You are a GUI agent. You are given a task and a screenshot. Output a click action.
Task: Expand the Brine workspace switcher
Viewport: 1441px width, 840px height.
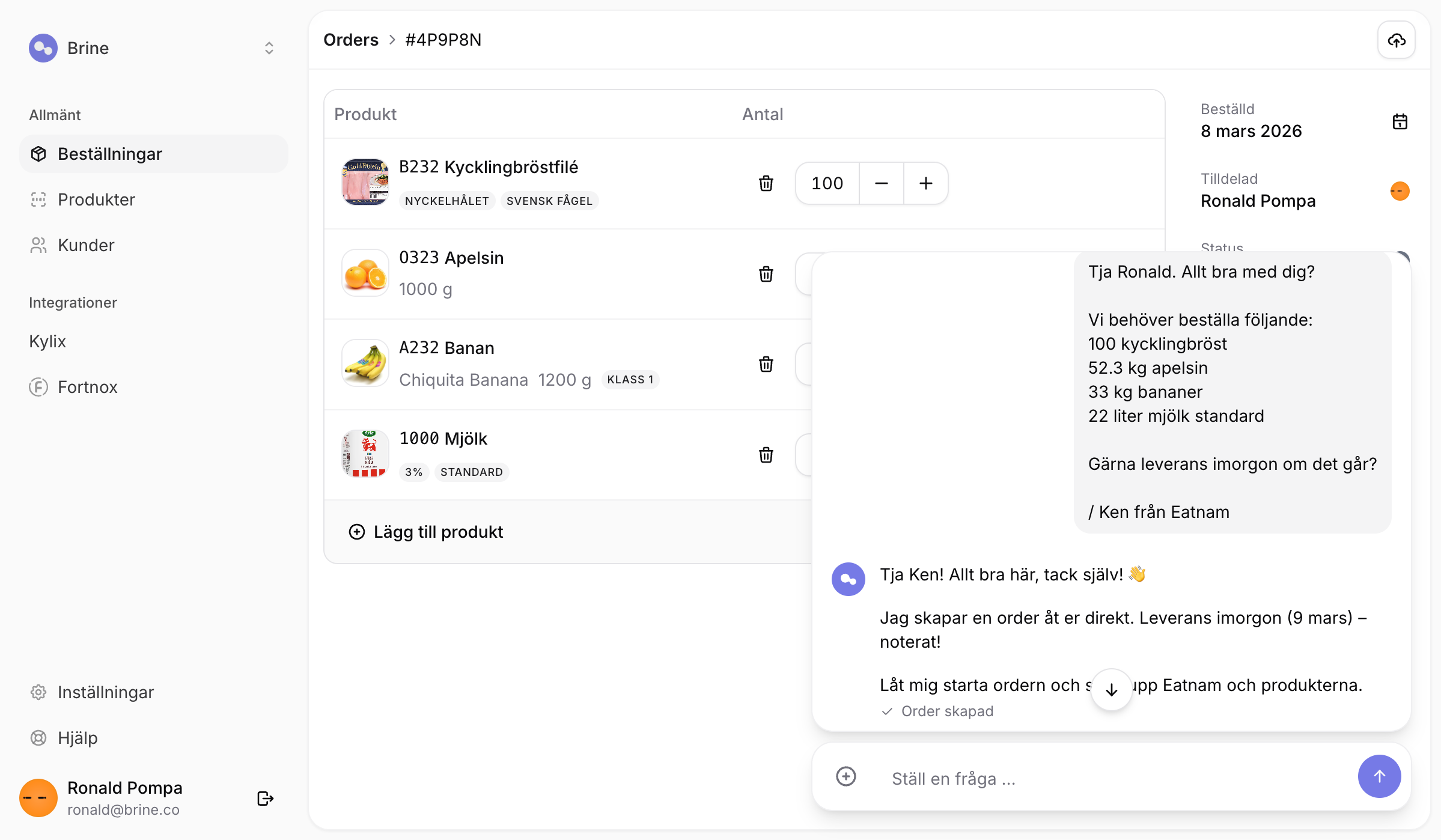(x=269, y=48)
